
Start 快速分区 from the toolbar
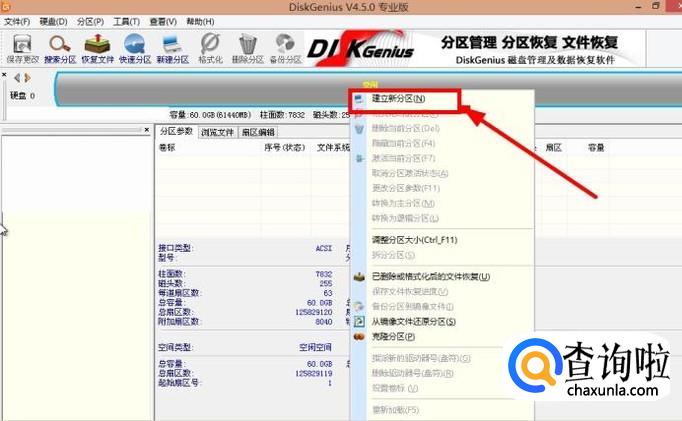click(x=135, y=48)
